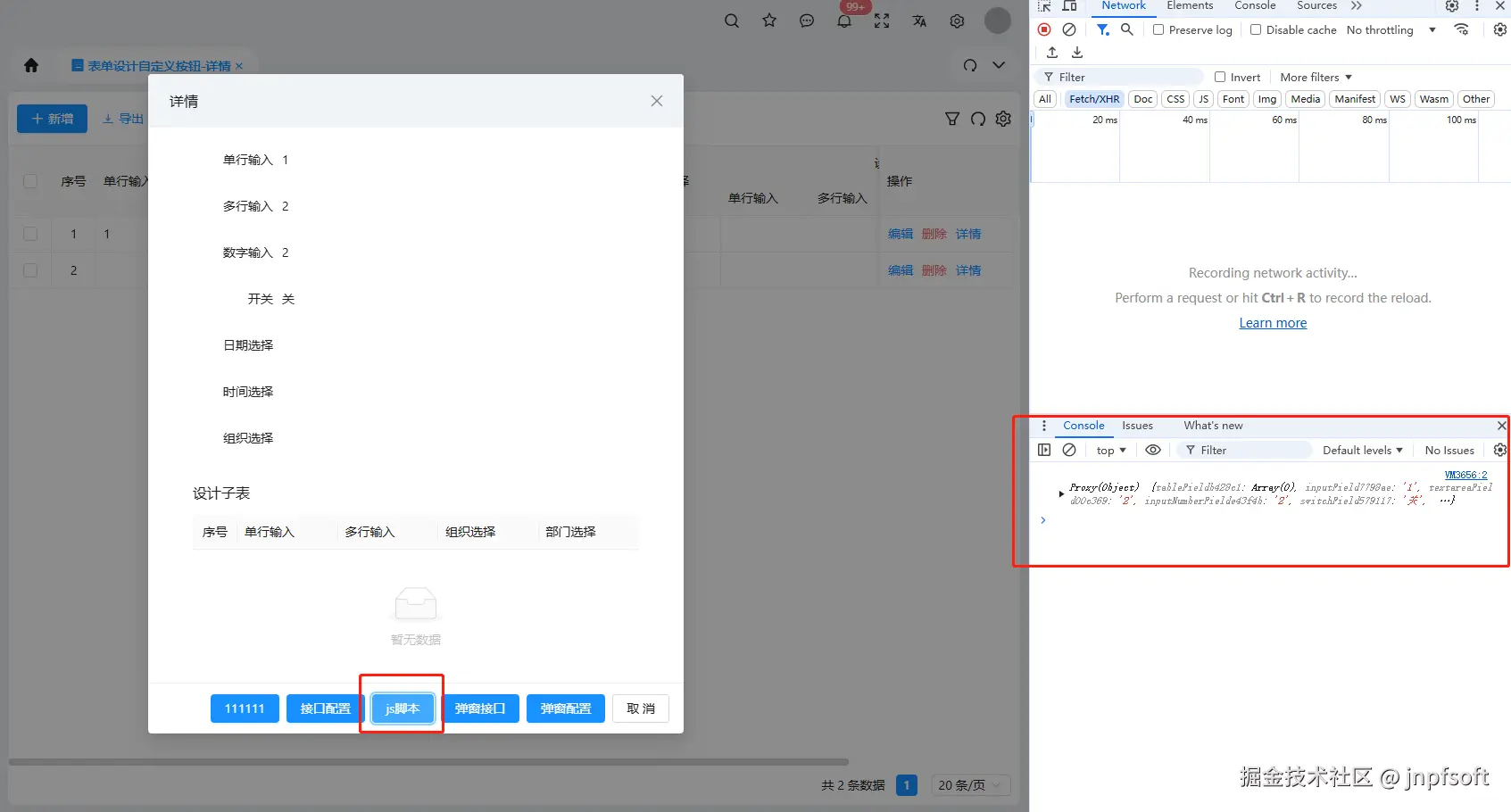Enable Disable cache checkbox

point(1256,29)
